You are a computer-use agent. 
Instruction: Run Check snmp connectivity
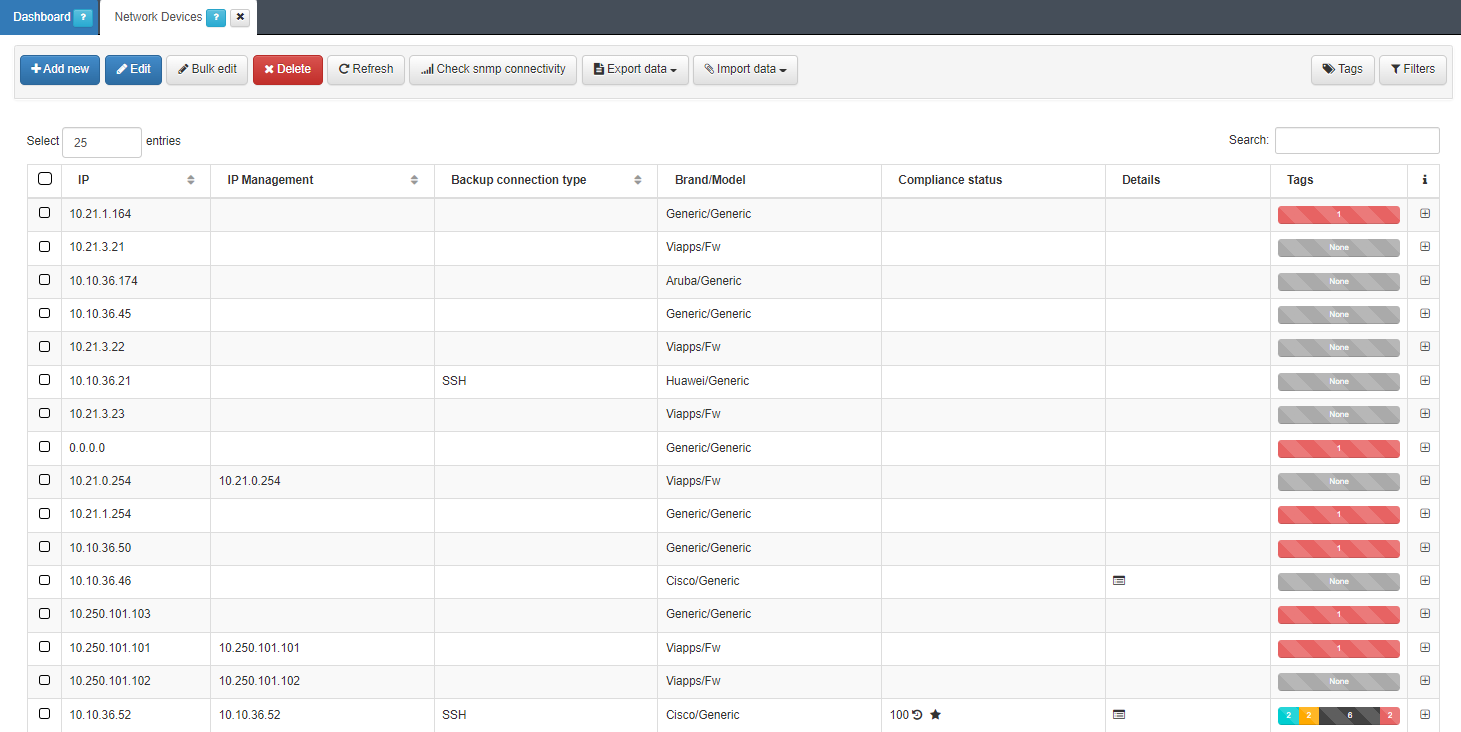pos(493,70)
